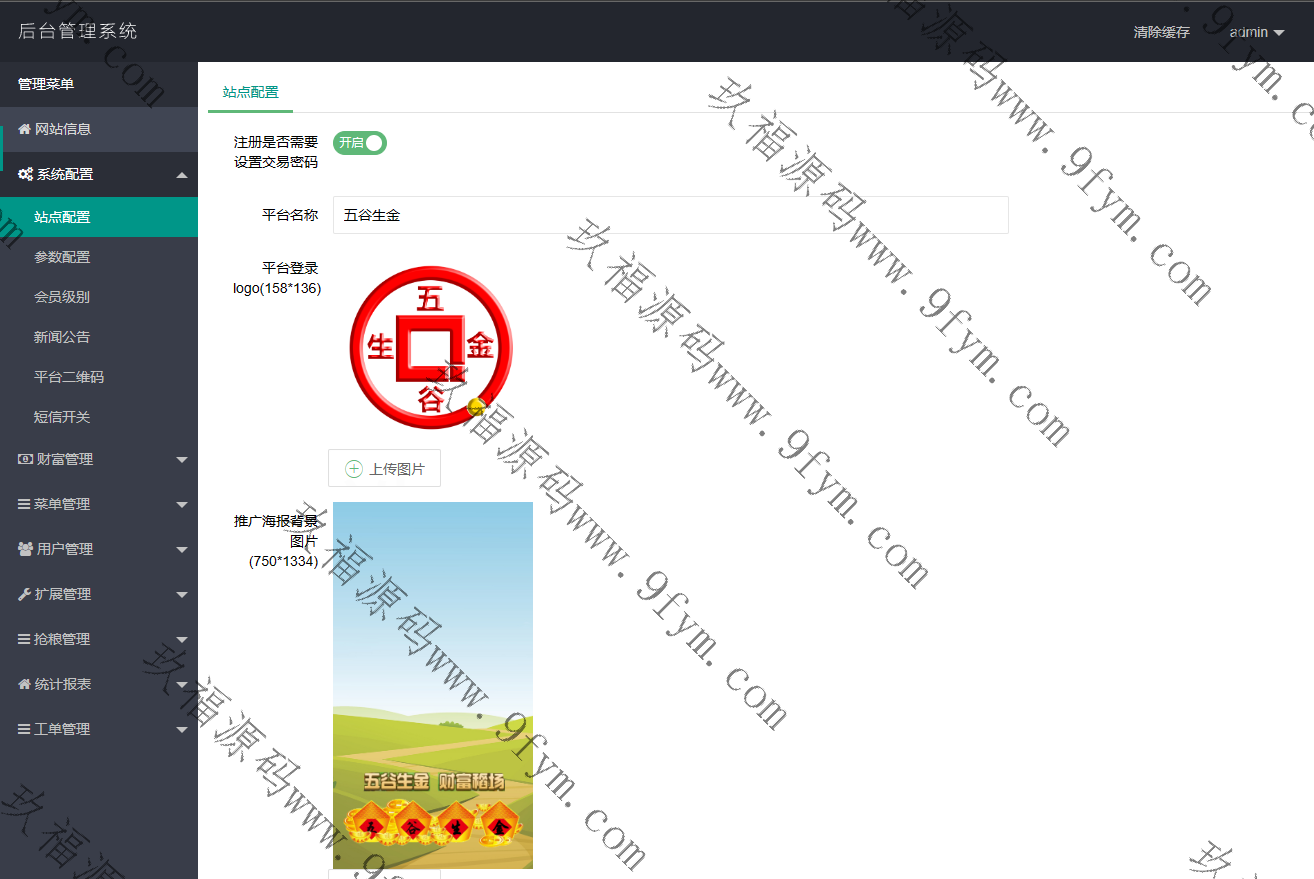Click the gears icon beside 系统配置
1314x879 pixels.
[26, 174]
